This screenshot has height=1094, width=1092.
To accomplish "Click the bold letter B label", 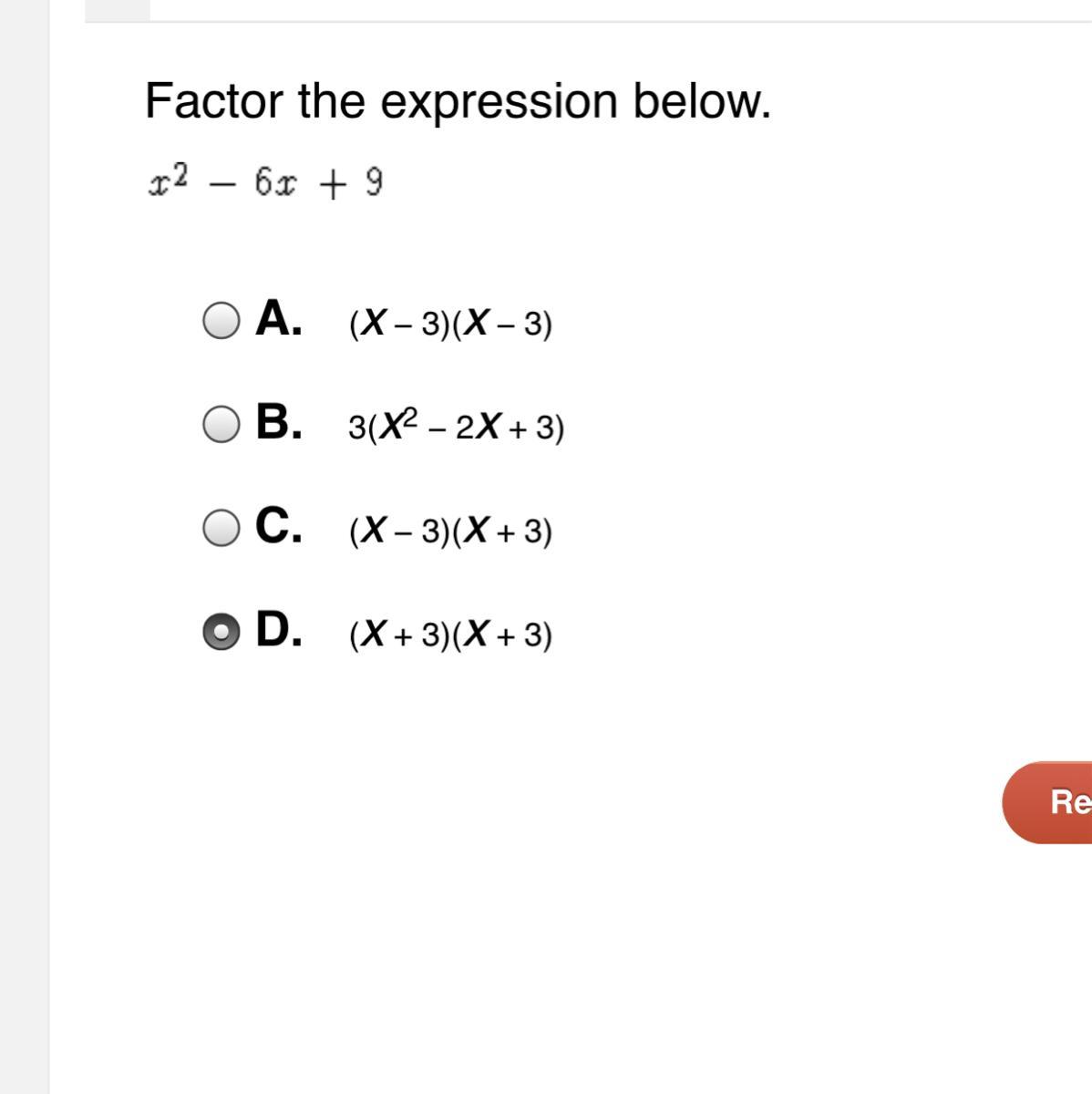I will click(278, 423).
